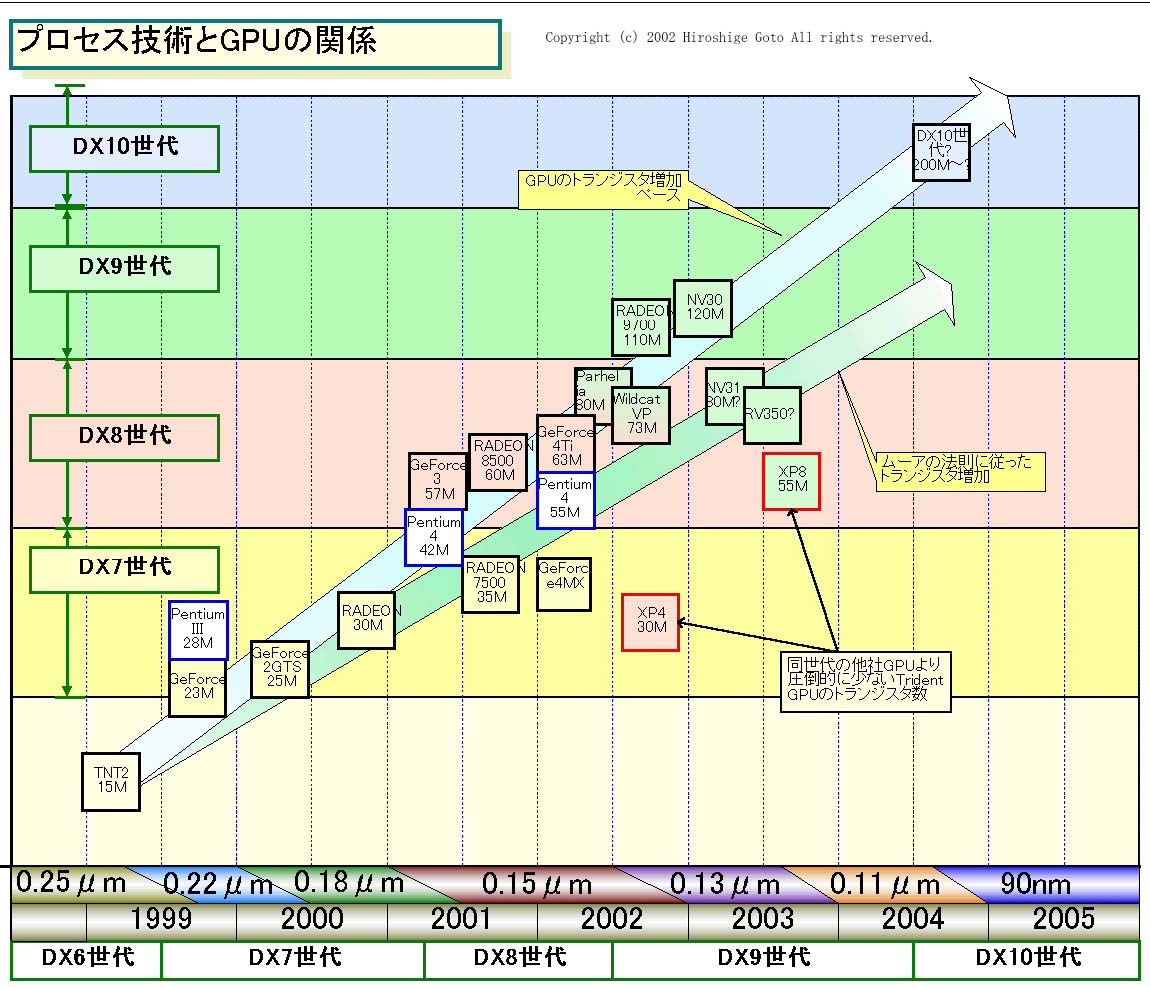This screenshot has height=987, width=1150.
Task: Click the 2003 year marker on timeline
Action: tap(762, 918)
